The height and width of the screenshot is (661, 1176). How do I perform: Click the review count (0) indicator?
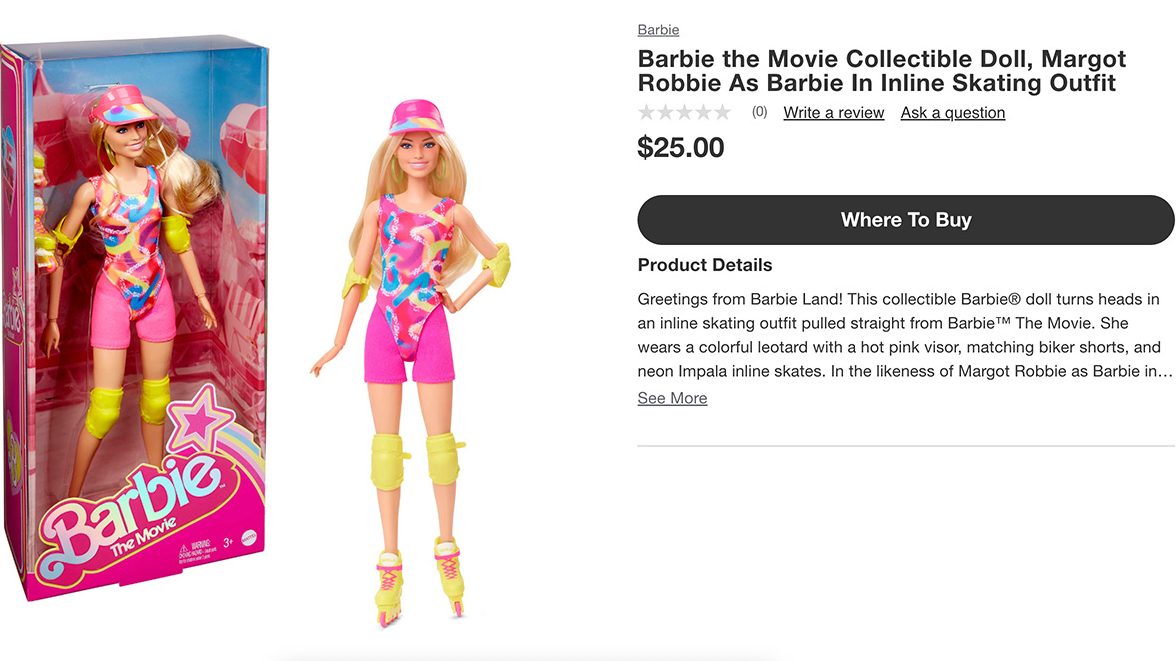pos(758,112)
